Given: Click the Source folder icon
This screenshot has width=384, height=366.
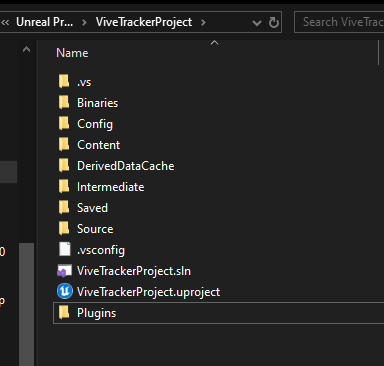Looking at the screenshot, I should click(x=64, y=228).
